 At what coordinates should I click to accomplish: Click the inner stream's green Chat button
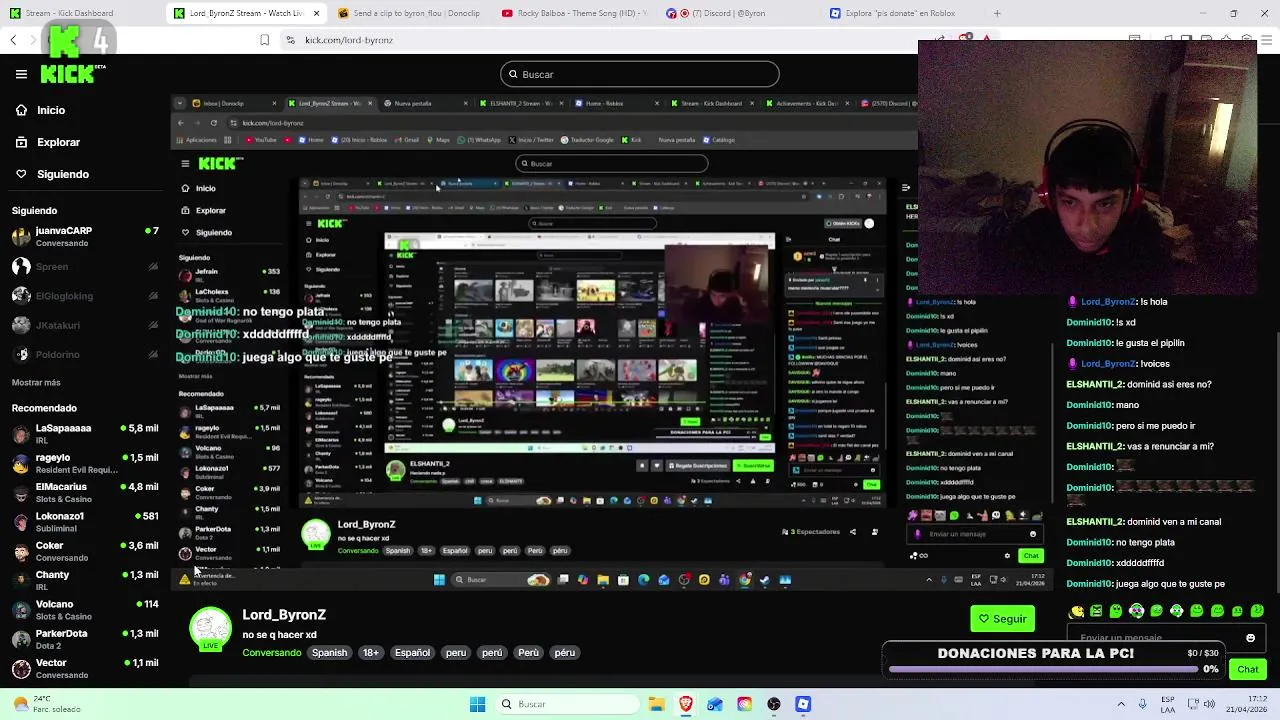[x=1031, y=556]
